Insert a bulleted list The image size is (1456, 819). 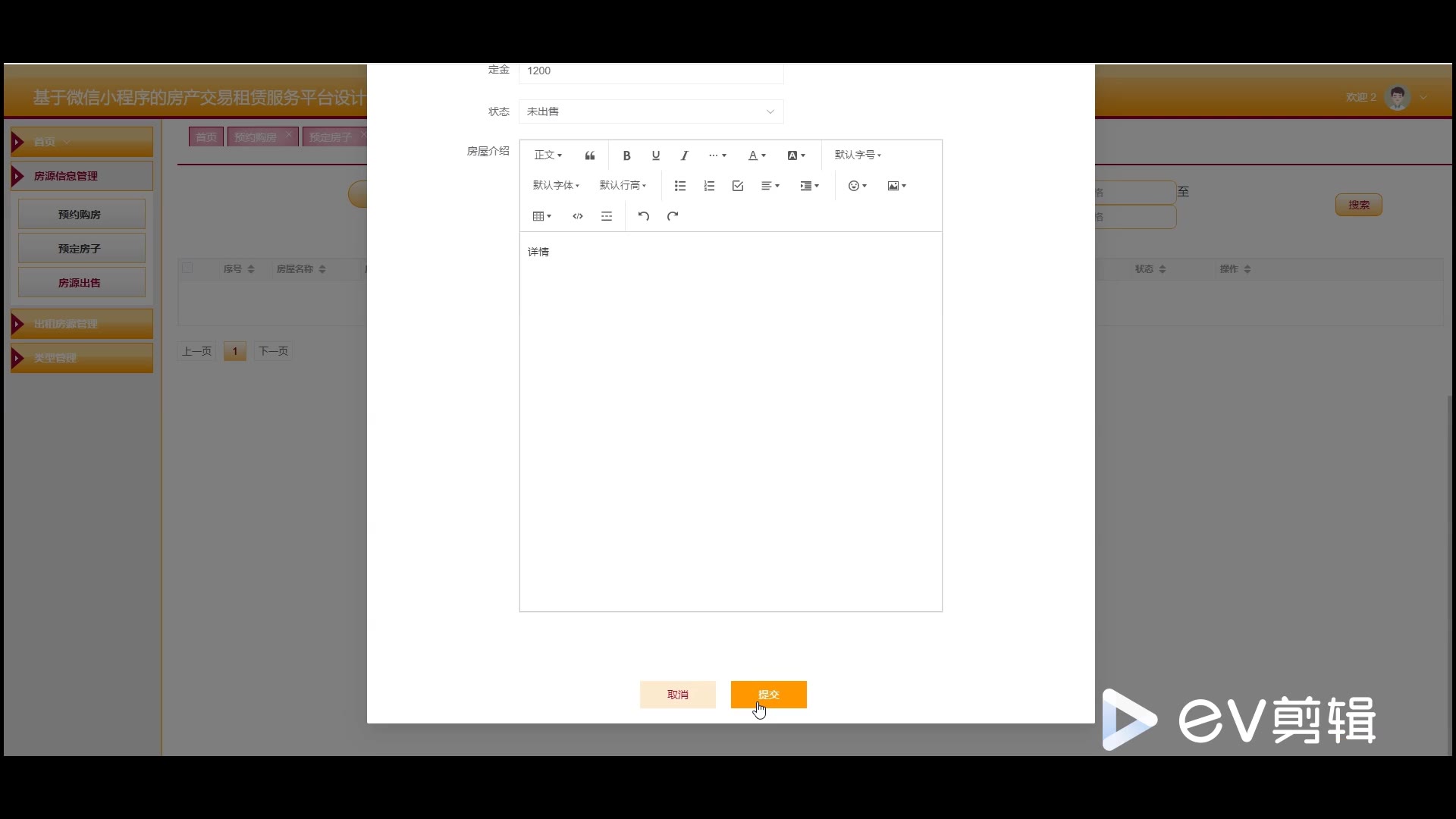pyautogui.click(x=680, y=186)
